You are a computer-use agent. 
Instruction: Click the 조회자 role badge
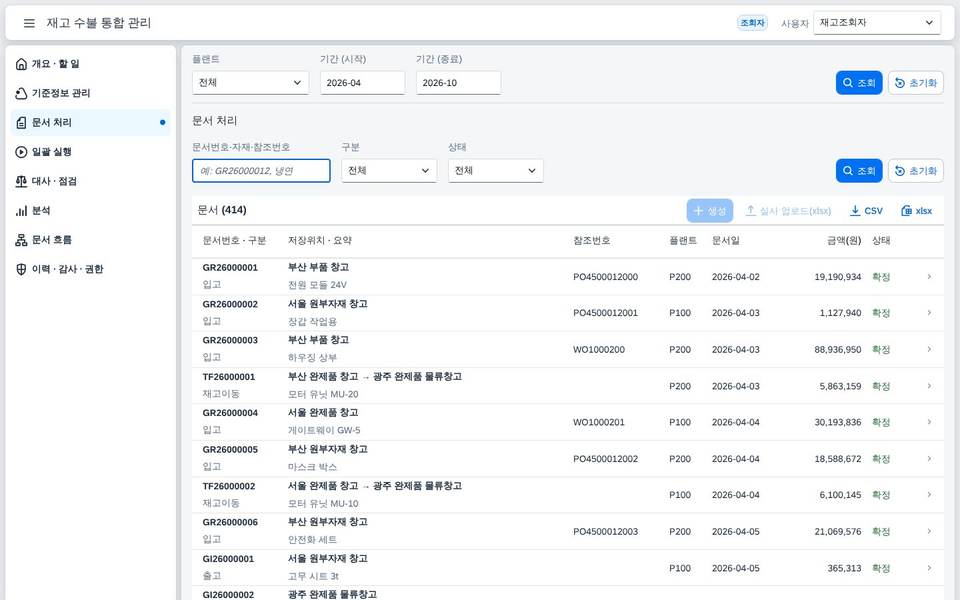(x=752, y=23)
